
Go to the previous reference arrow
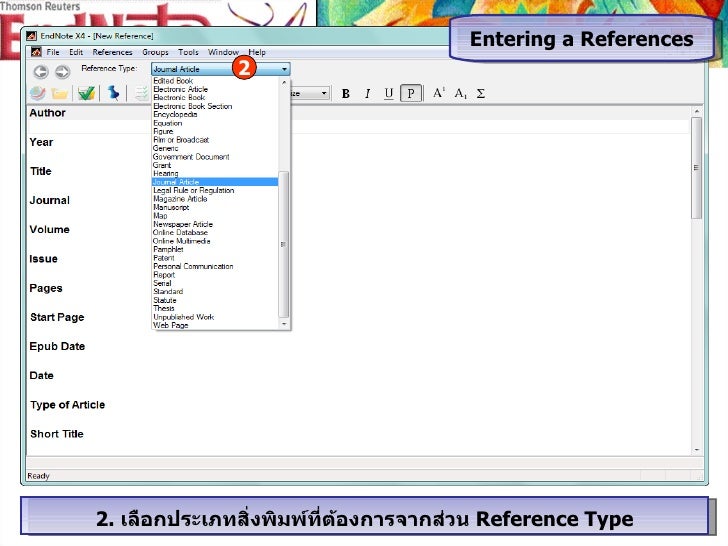tap(41, 72)
